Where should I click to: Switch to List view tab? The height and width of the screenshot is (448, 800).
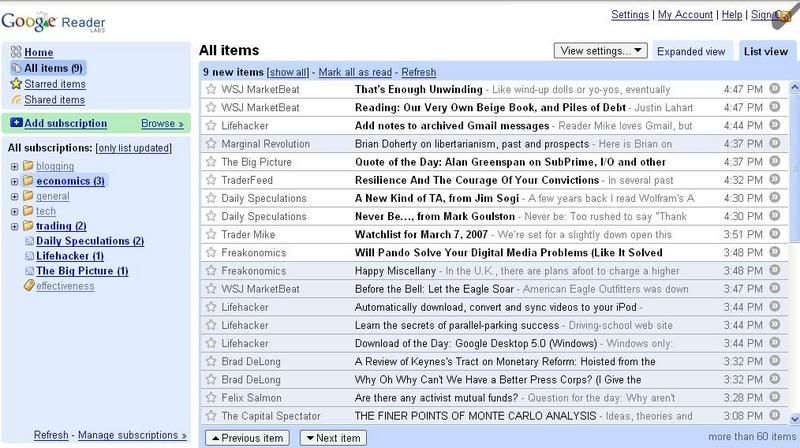(x=765, y=52)
